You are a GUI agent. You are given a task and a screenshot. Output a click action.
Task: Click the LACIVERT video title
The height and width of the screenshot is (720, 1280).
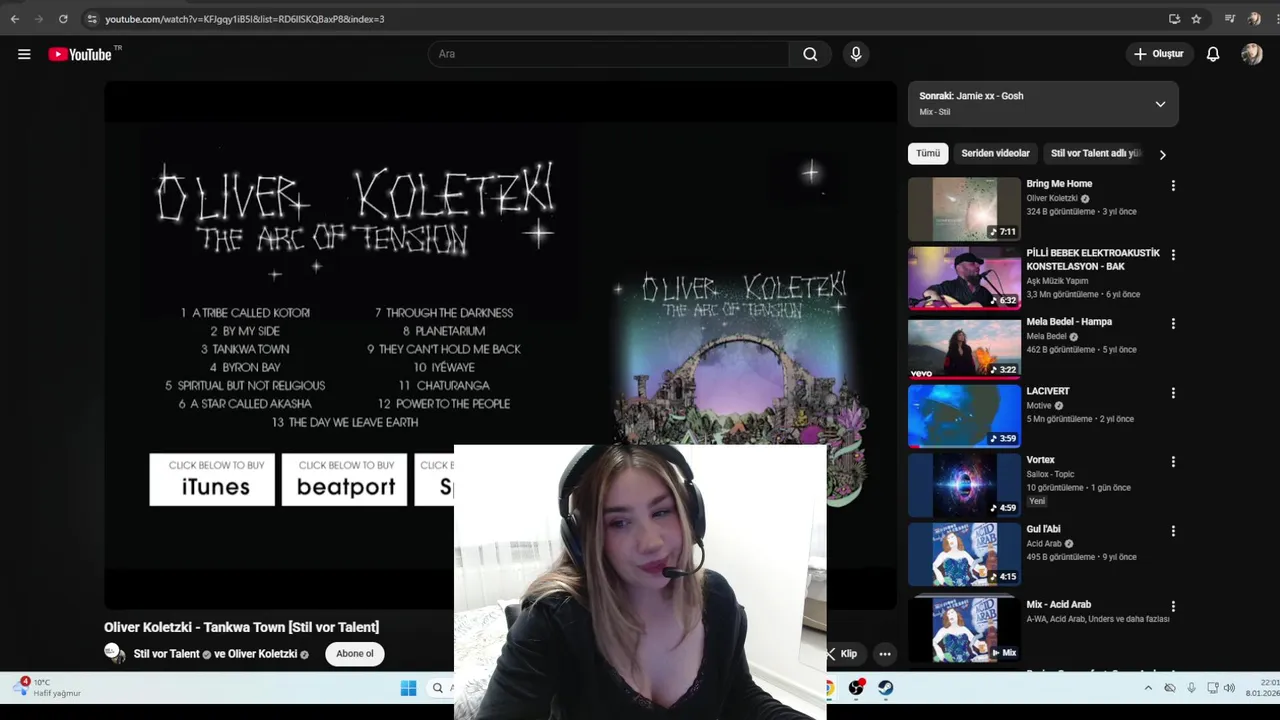pos(1048,391)
